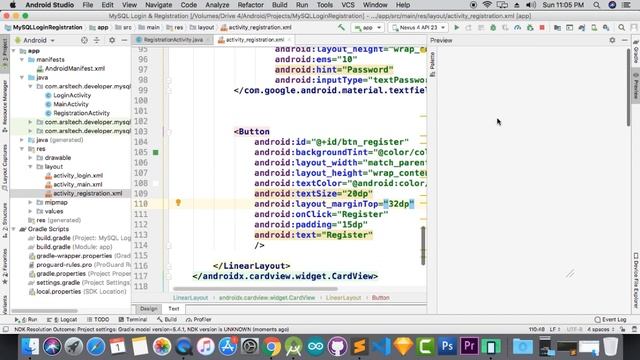Open the Profiler tool window
Image resolution: width=640 pixels, height=360 pixels.
(x=198, y=320)
